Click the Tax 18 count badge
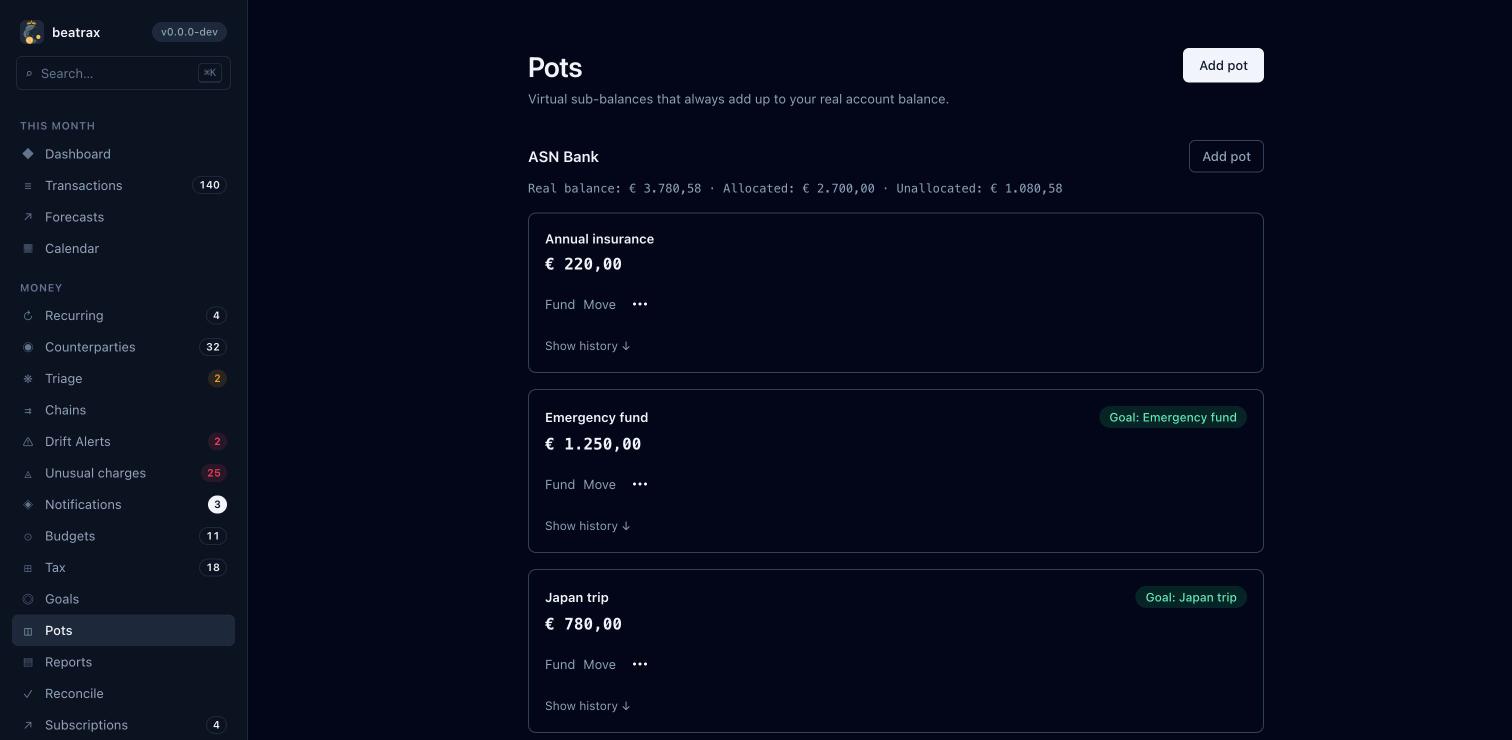 pyautogui.click(x=213, y=567)
